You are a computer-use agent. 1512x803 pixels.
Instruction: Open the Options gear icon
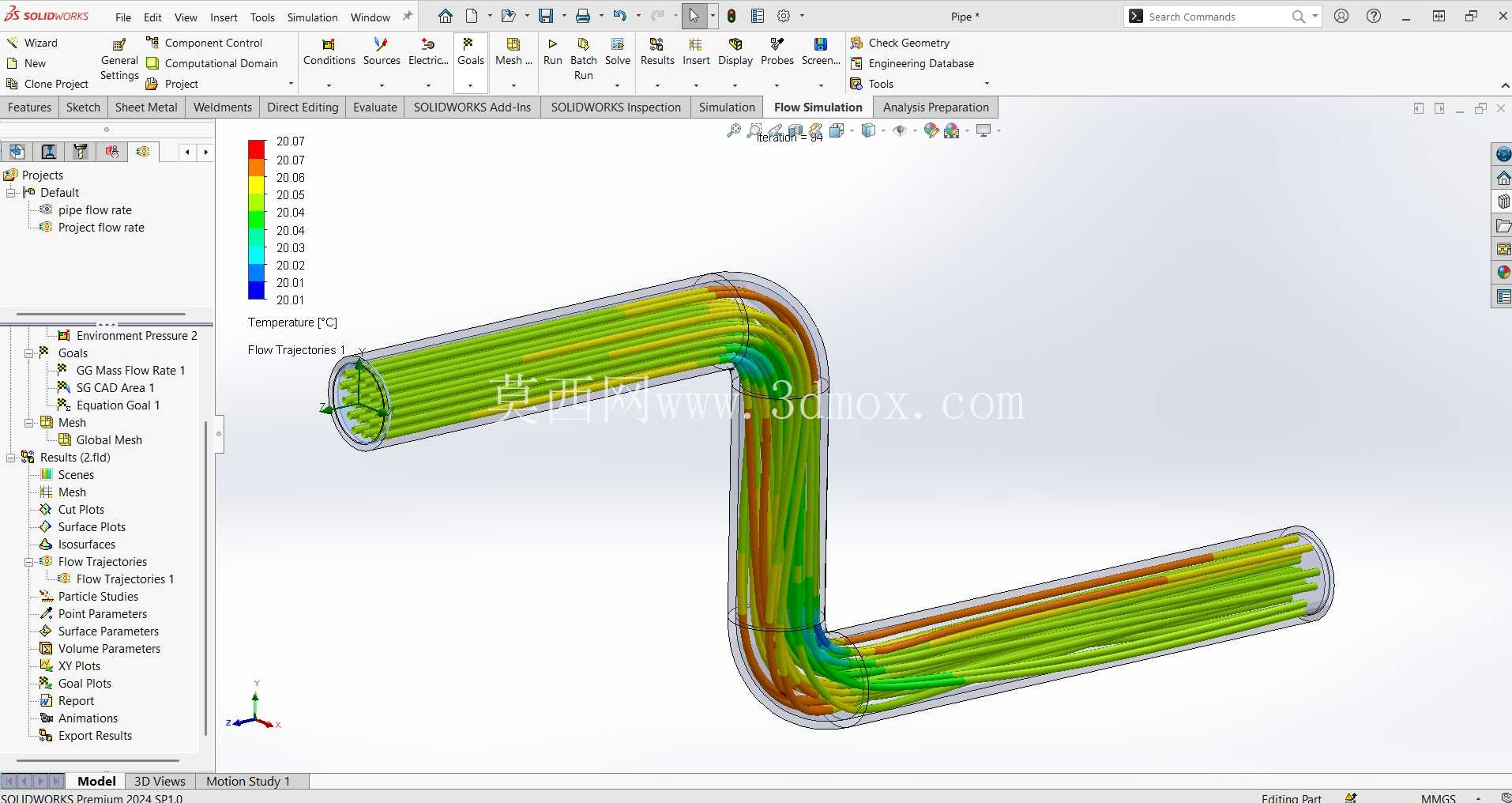tap(784, 16)
